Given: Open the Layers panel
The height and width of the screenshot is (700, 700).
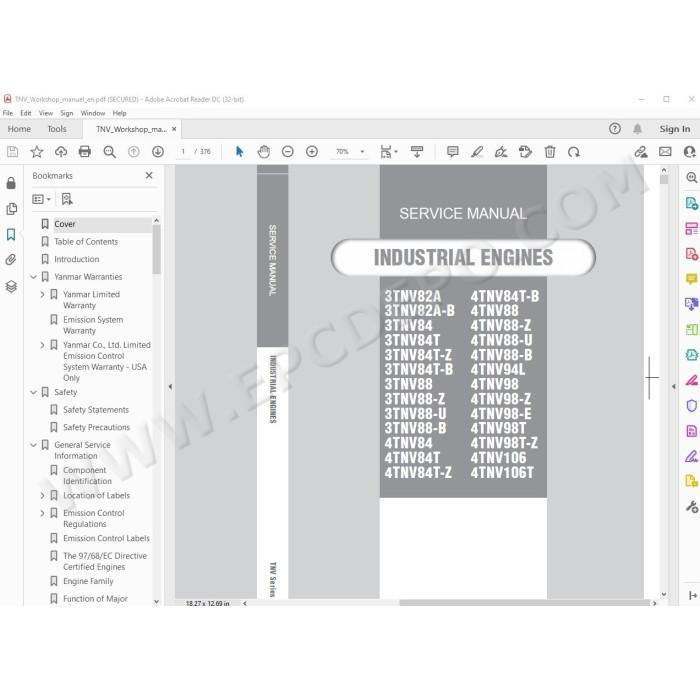Looking at the screenshot, I should click(11, 286).
